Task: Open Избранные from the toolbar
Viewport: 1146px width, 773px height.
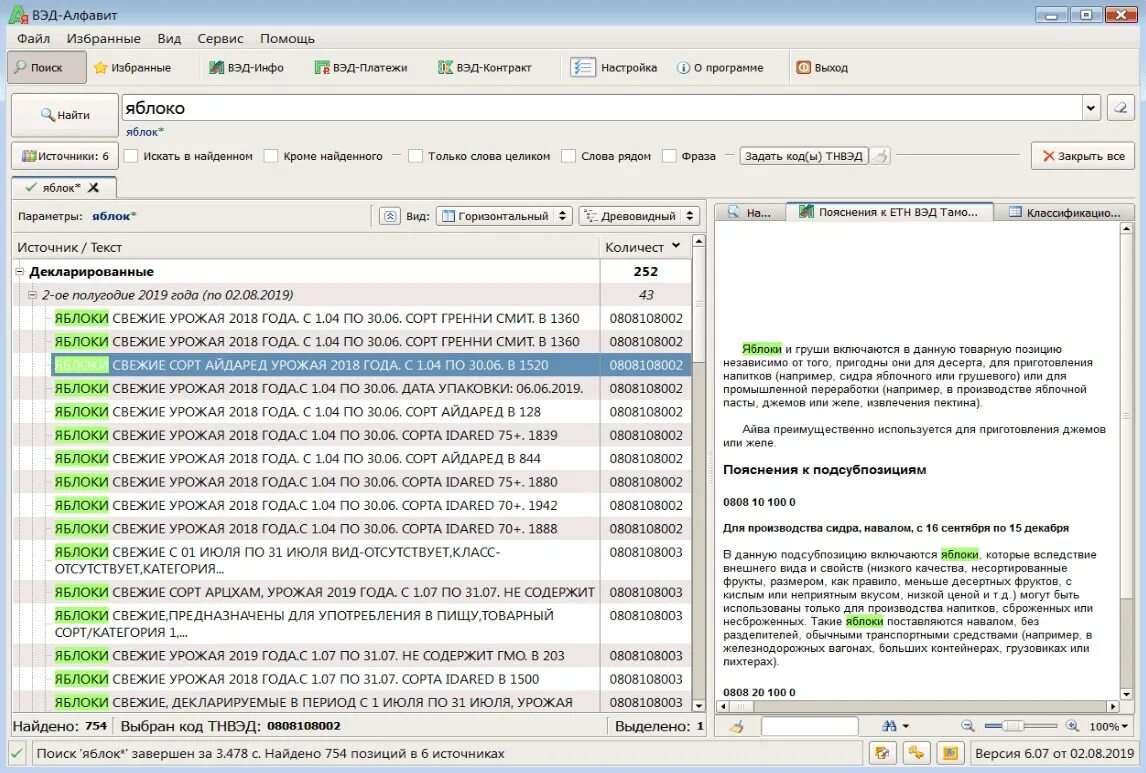Action: point(132,67)
